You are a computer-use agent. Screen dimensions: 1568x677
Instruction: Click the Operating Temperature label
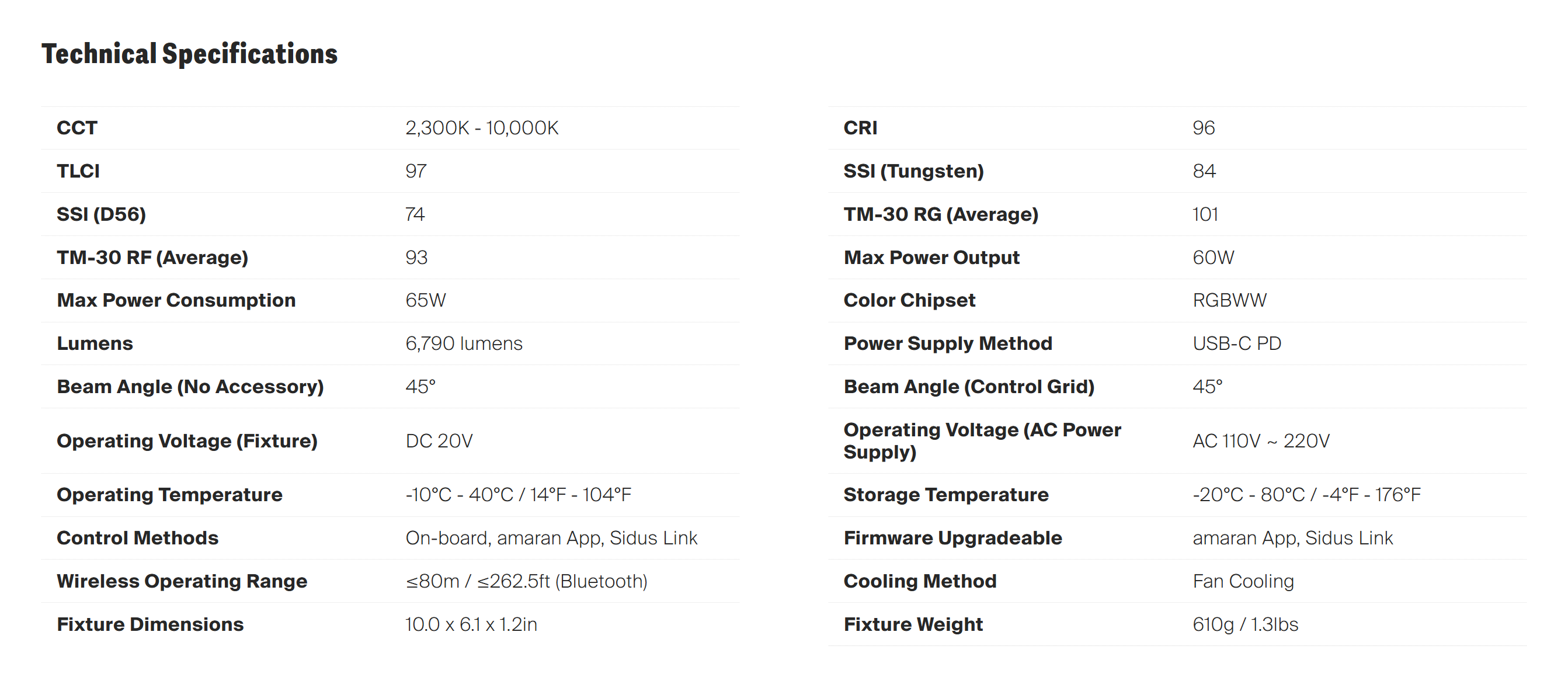pos(169,494)
